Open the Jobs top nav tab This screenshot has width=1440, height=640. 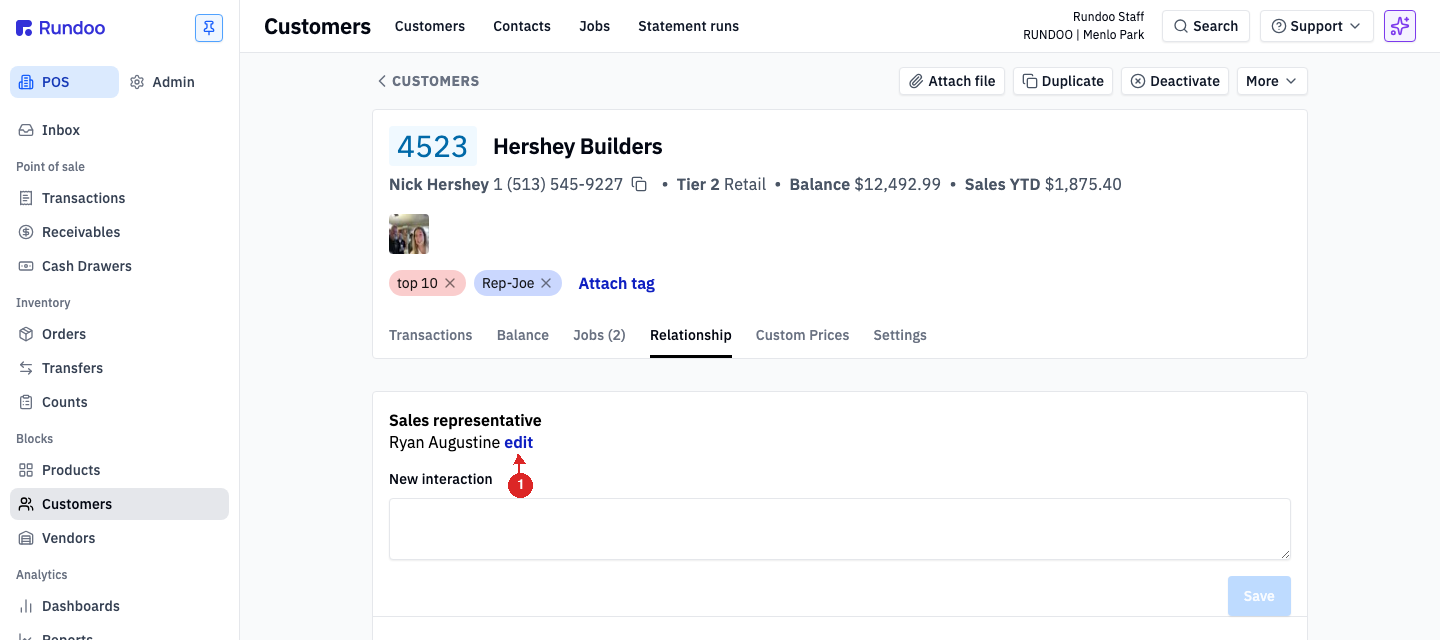click(x=595, y=26)
